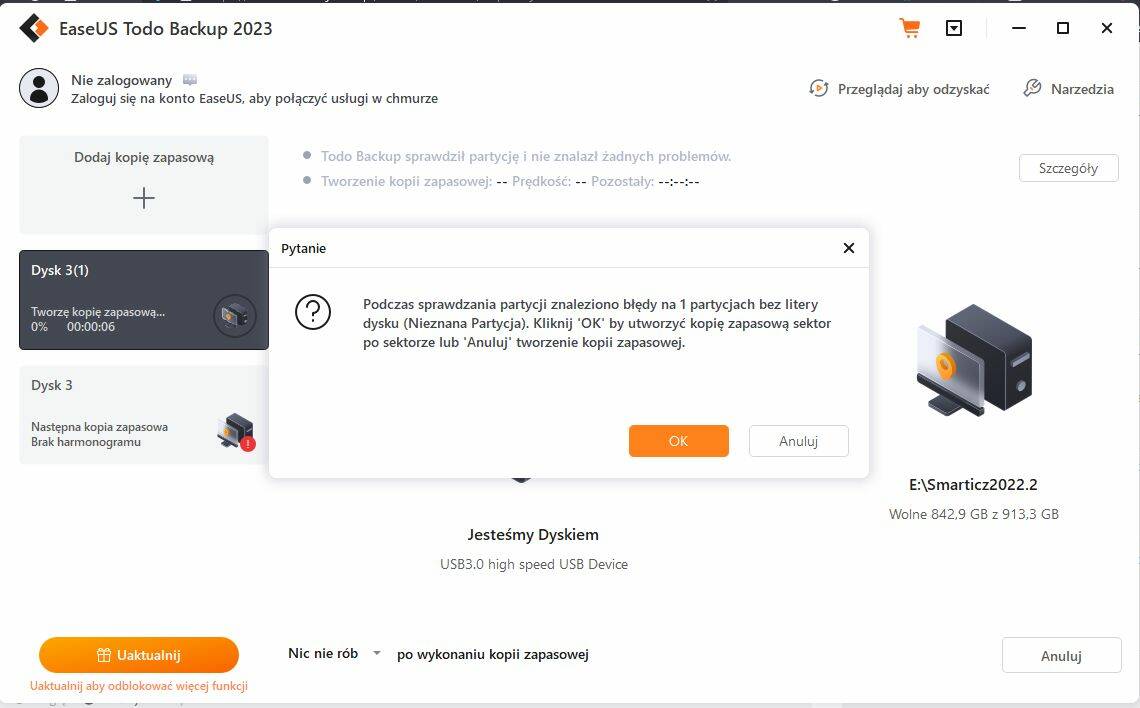Open the title bar dropdown menu icon
Screen dimensions: 1140x708
click(954, 28)
